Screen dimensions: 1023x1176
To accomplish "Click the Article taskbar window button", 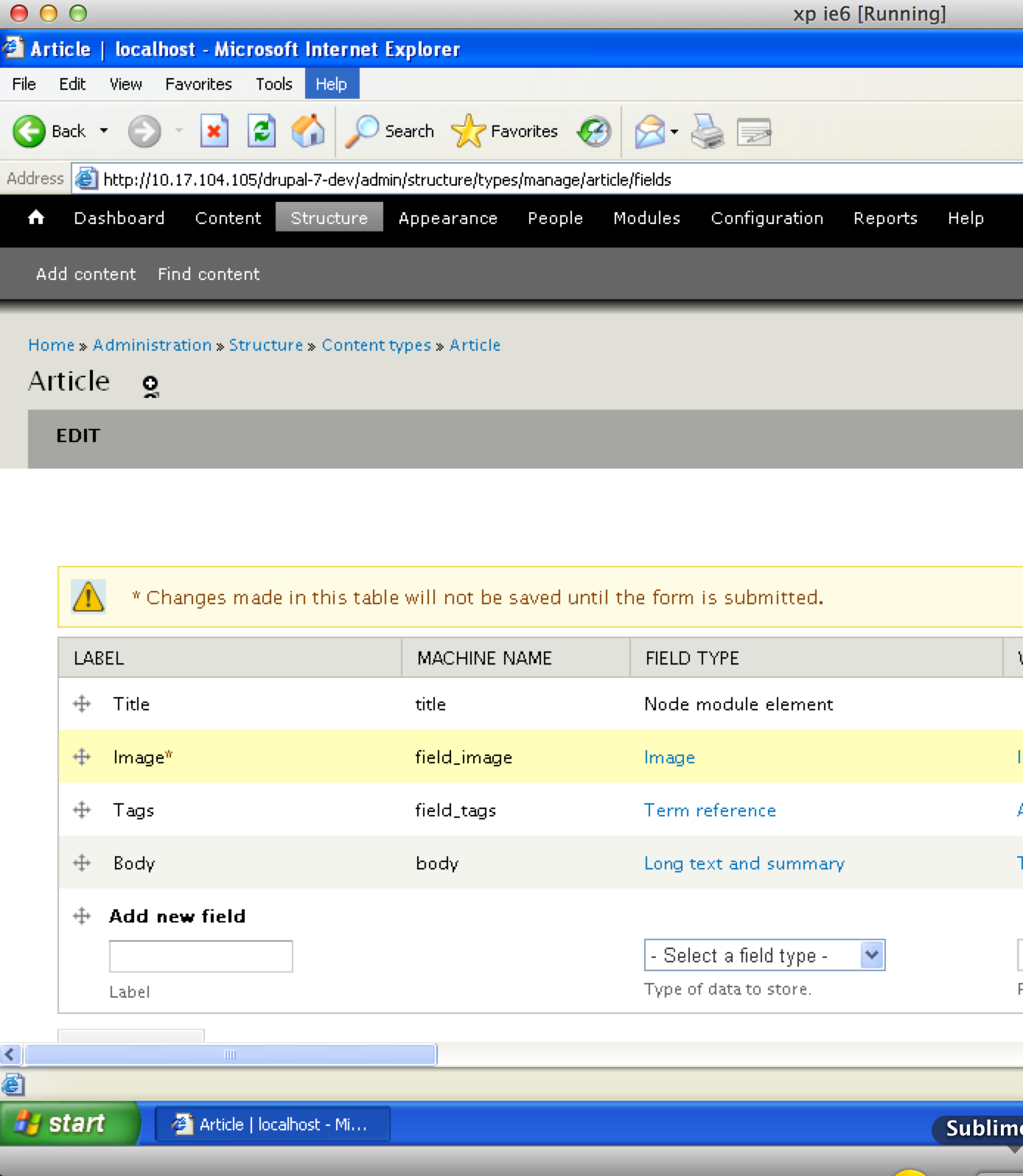I will [x=272, y=1124].
